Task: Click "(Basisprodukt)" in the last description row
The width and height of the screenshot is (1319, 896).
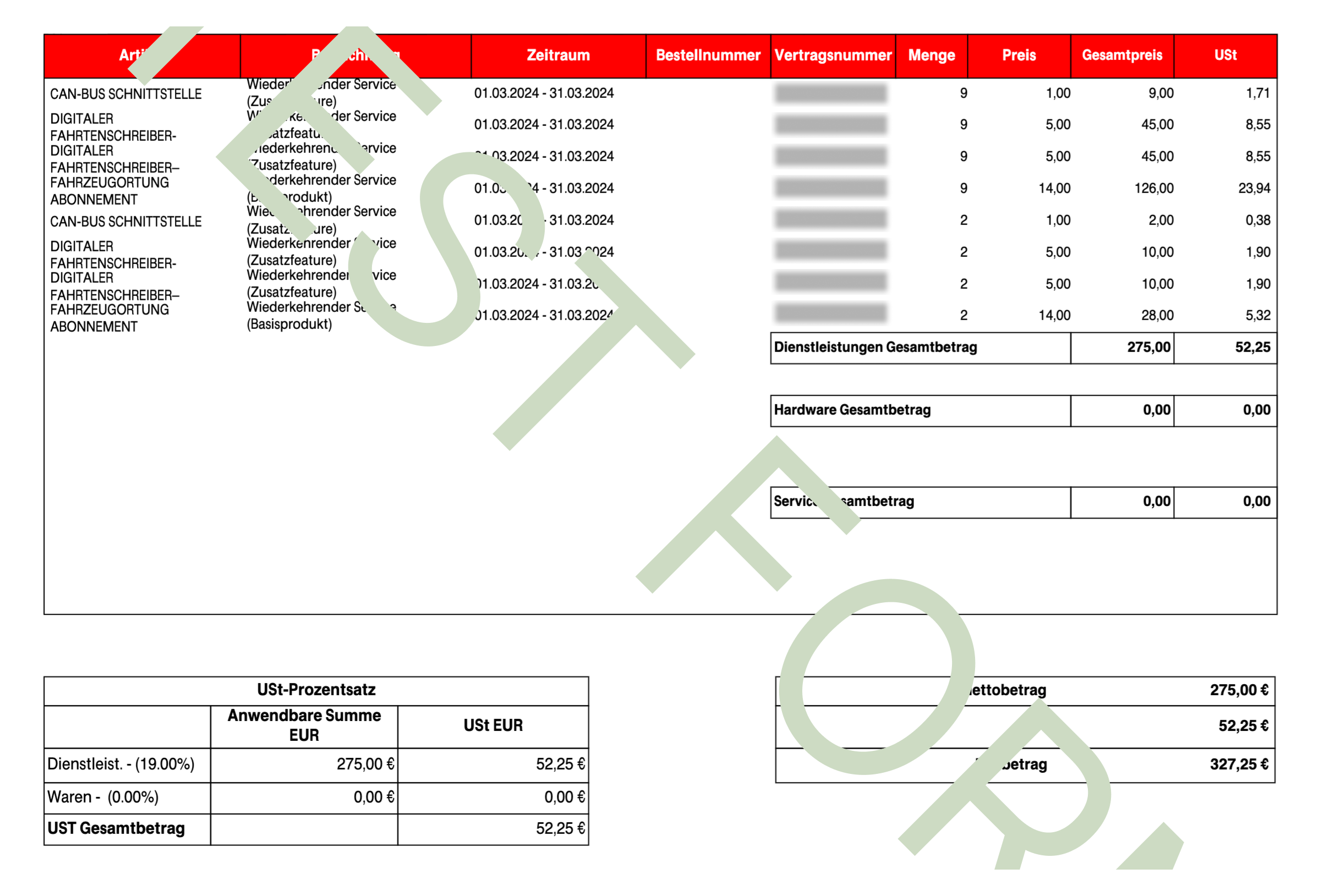Action: pos(289,325)
